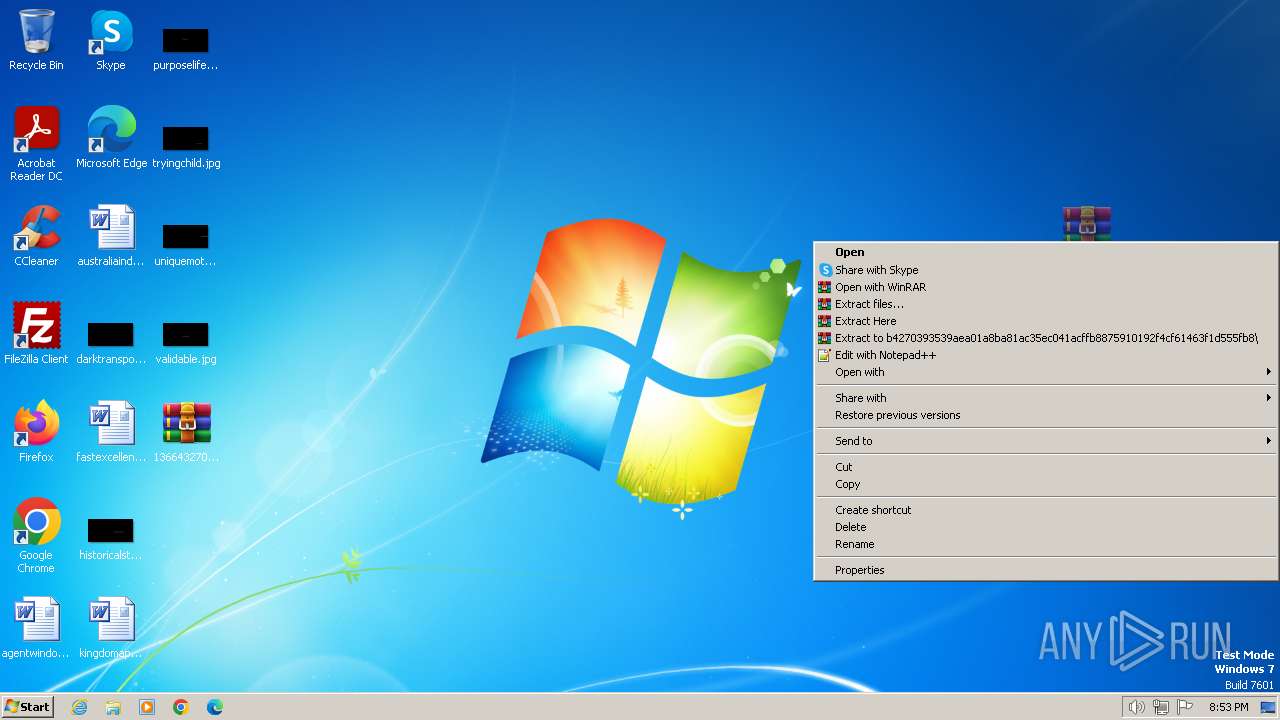Screen dimensions: 1280x720
Task: Select Open with WinRAR
Action: pyautogui.click(x=1046, y=287)
